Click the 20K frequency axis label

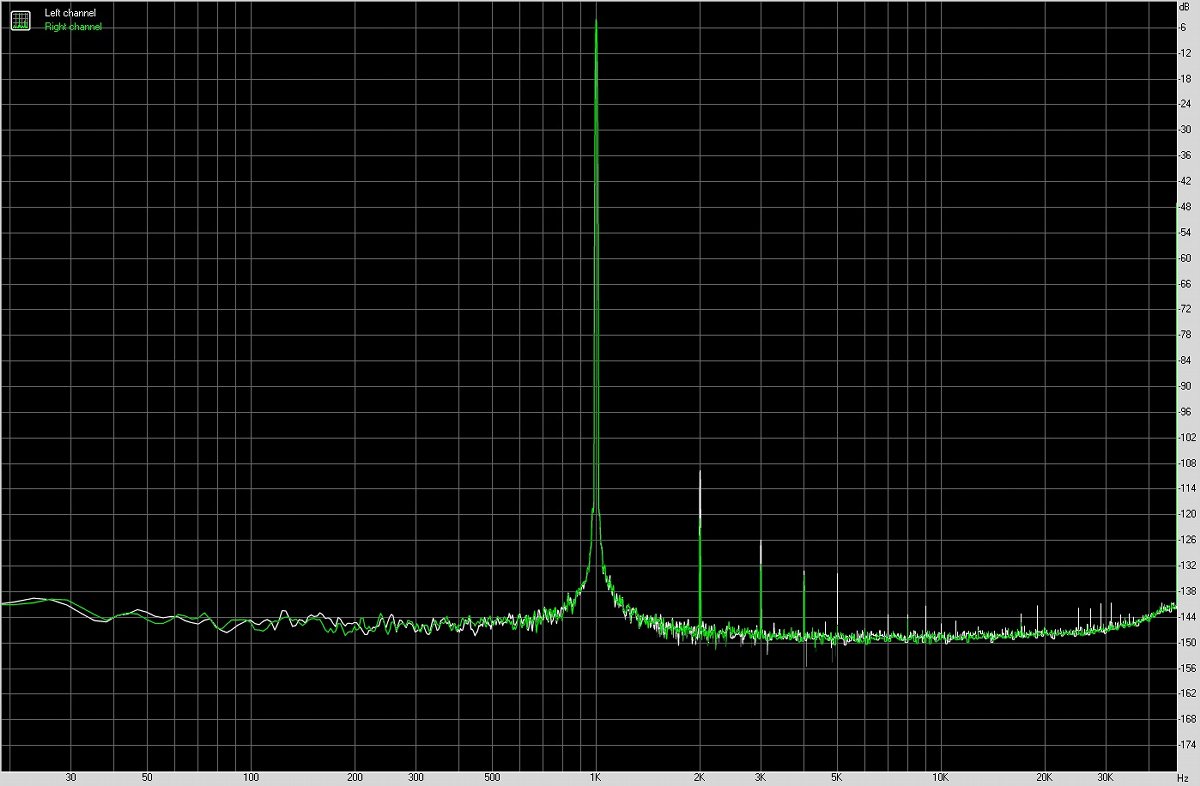[x=1045, y=777]
